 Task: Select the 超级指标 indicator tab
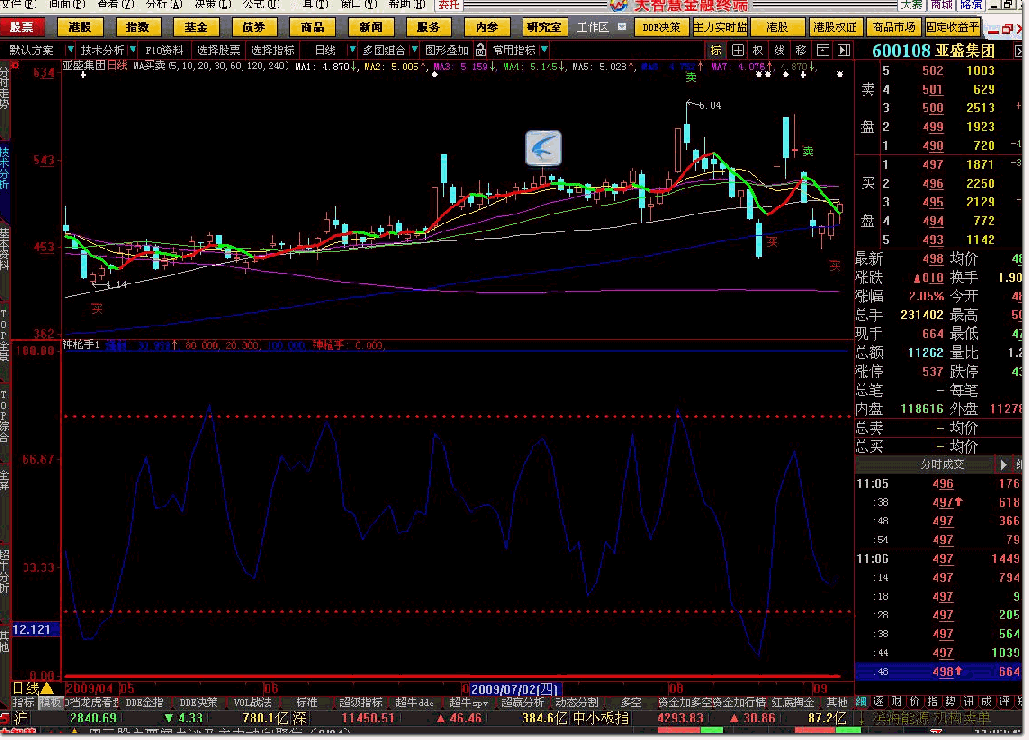coord(360,702)
